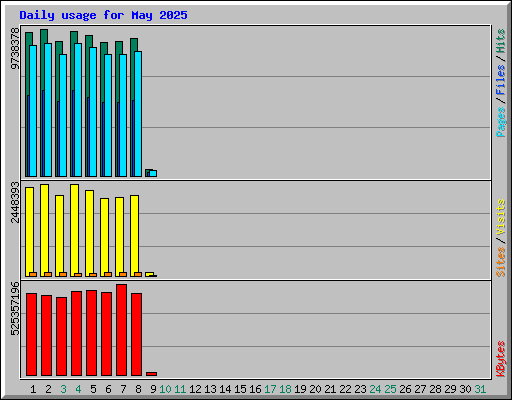Screen dimensions: 512x400
Task: Click the orange Sites bar for day 1
Action: coord(33,274)
